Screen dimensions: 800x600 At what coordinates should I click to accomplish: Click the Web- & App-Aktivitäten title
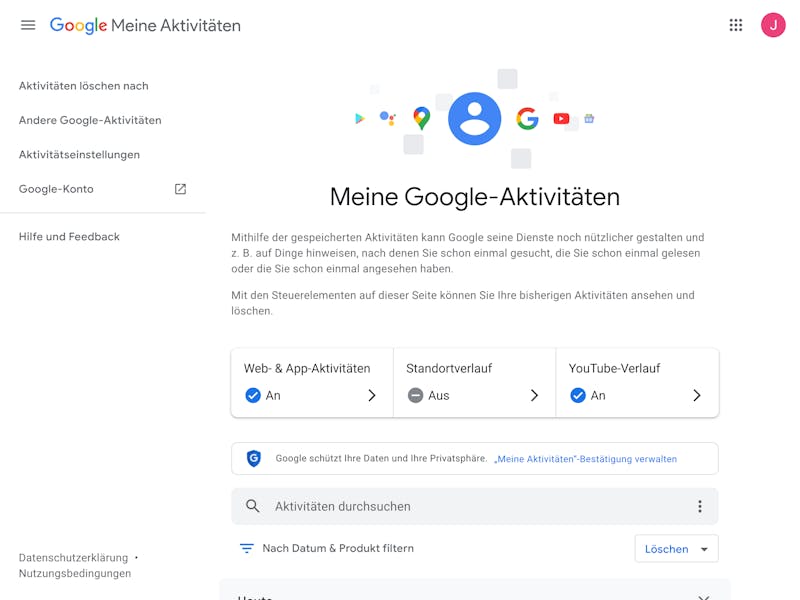point(307,368)
